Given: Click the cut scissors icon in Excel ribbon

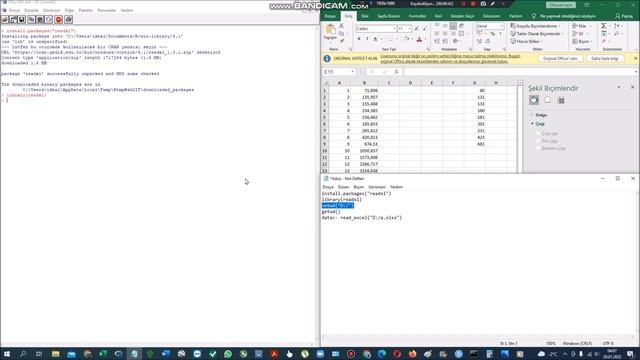Looking at the screenshot, I should 342,26.
